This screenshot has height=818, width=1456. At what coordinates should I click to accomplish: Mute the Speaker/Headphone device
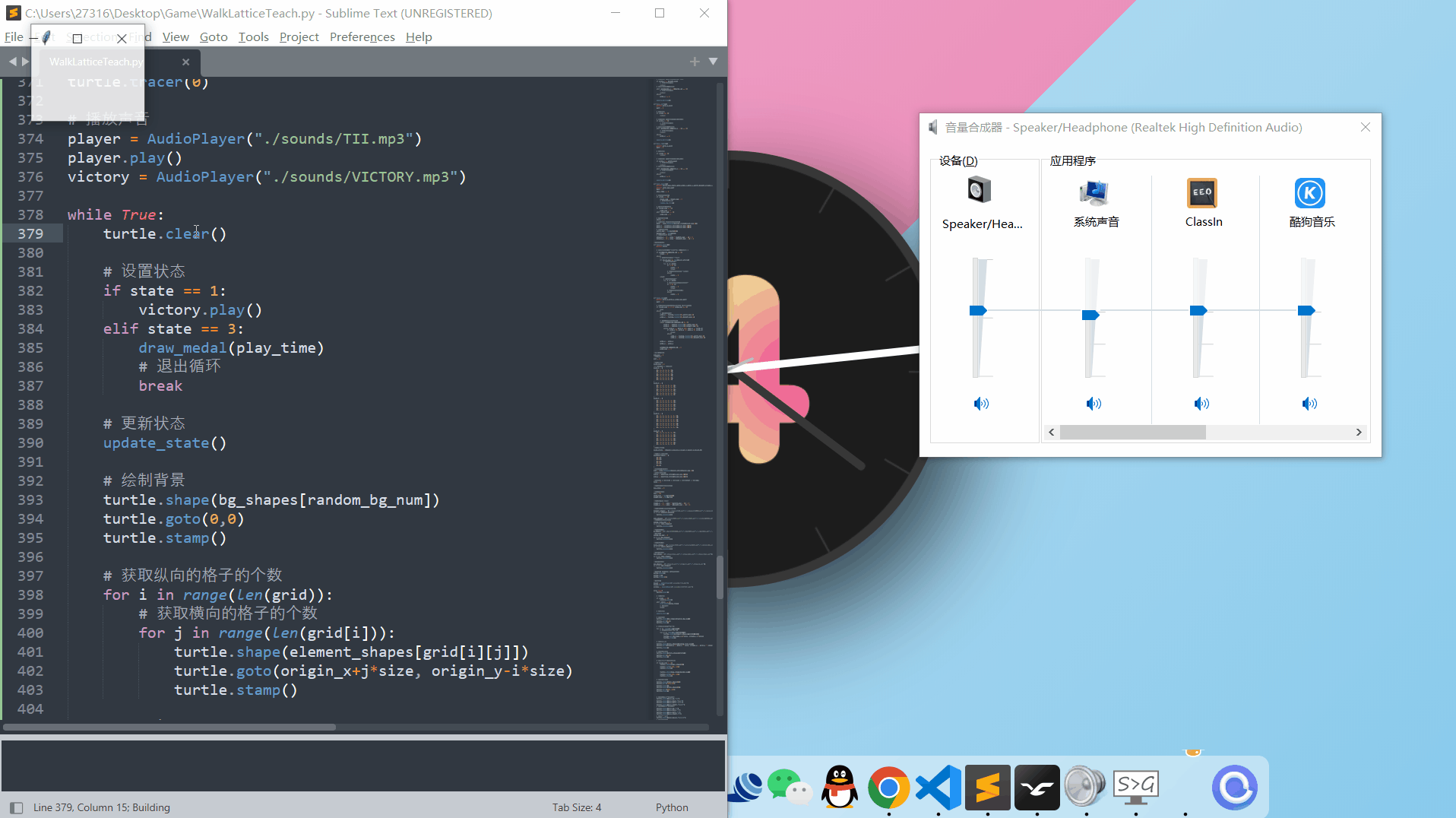982,404
